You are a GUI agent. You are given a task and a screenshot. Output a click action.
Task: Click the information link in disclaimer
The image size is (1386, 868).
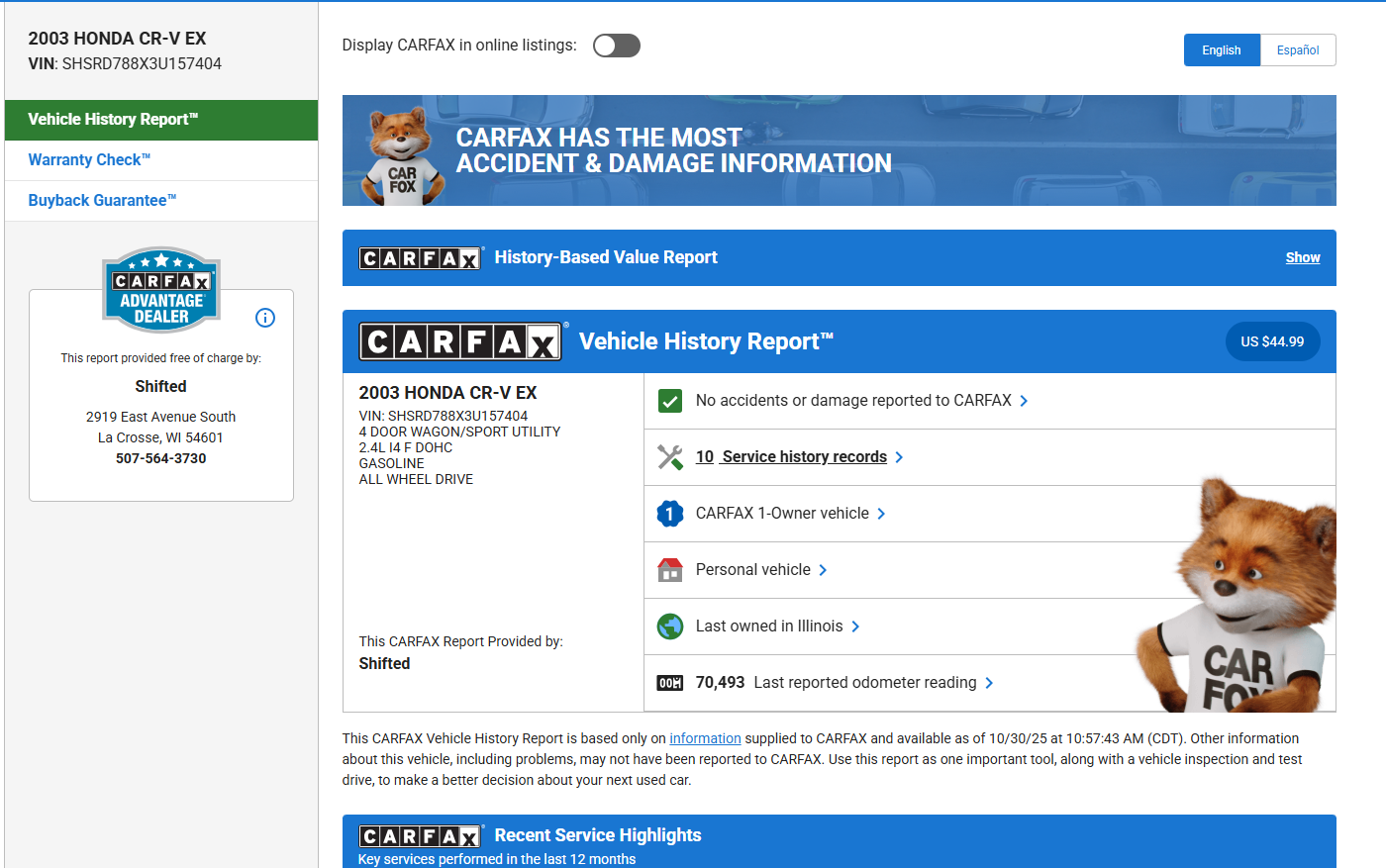click(705, 738)
